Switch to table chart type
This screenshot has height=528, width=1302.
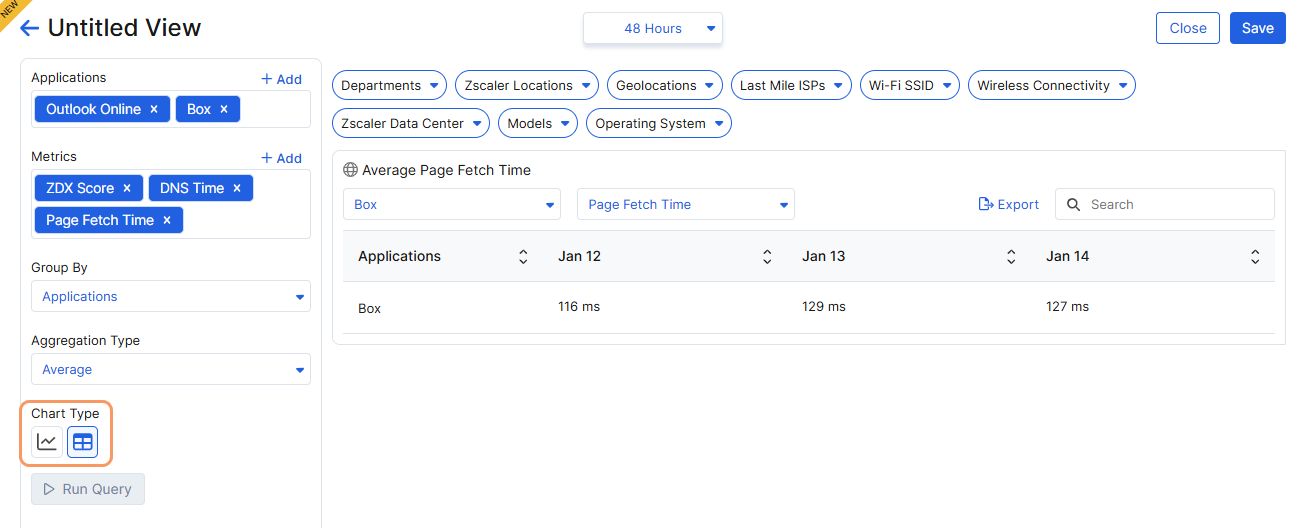(83, 442)
